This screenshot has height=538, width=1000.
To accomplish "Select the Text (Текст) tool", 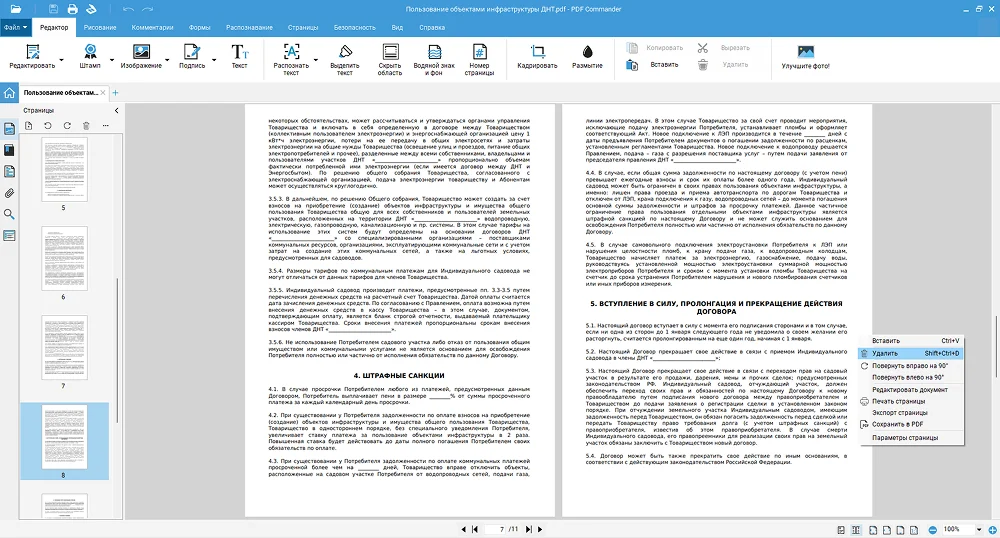I will [x=239, y=57].
